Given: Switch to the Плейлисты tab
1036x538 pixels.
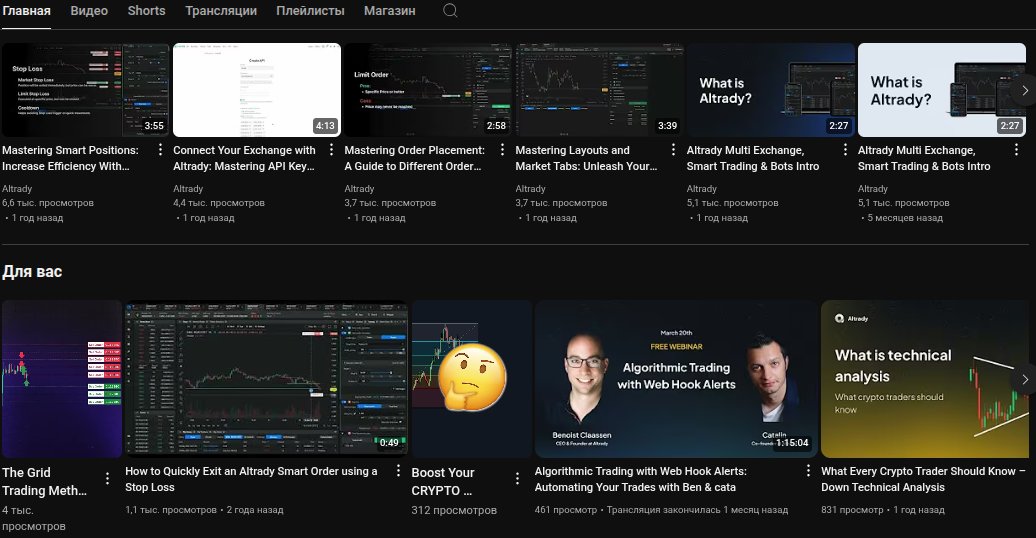Looking at the screenshot, I should pos(311,11).
